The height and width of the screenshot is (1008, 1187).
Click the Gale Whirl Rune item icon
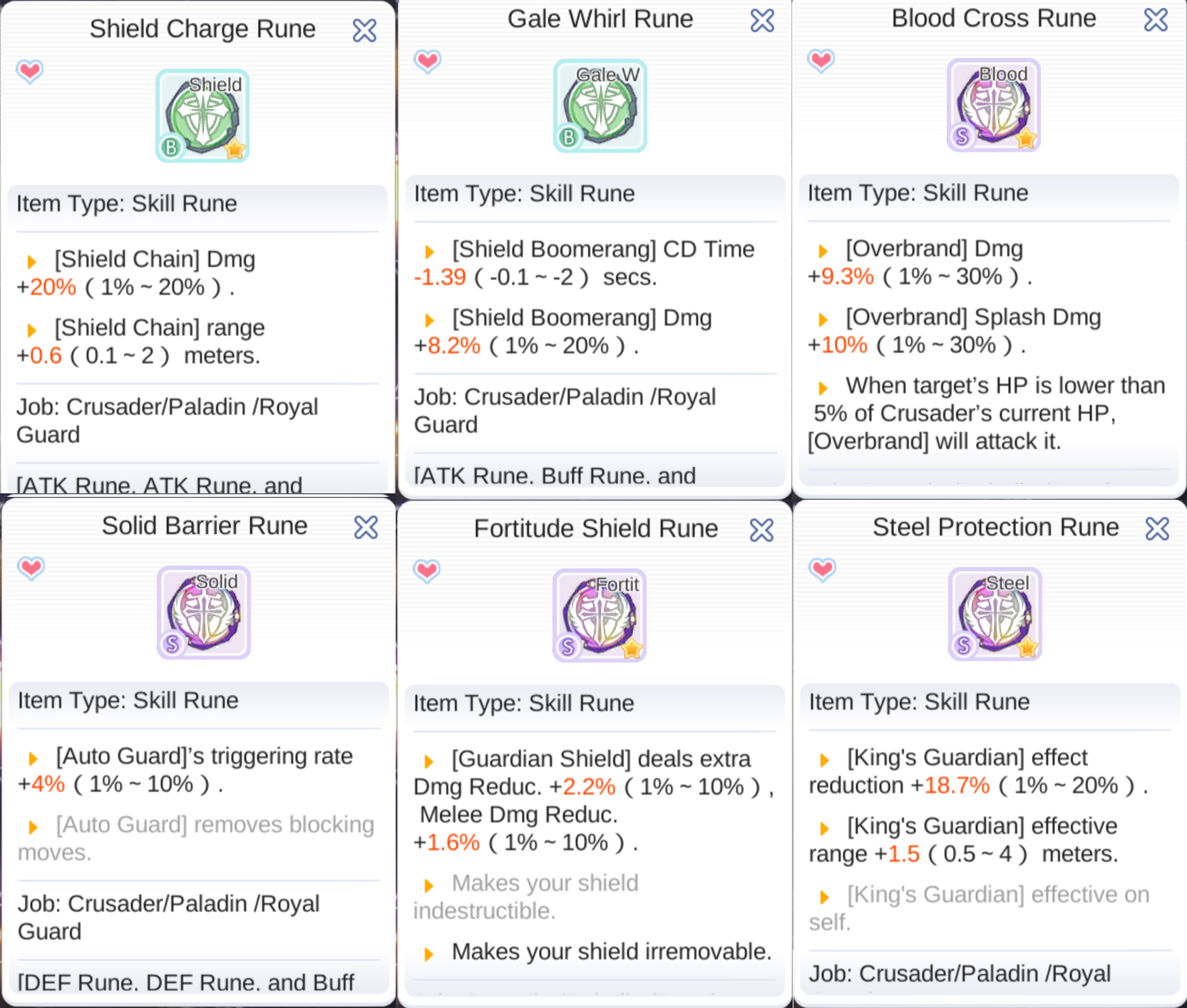(600, 106)
